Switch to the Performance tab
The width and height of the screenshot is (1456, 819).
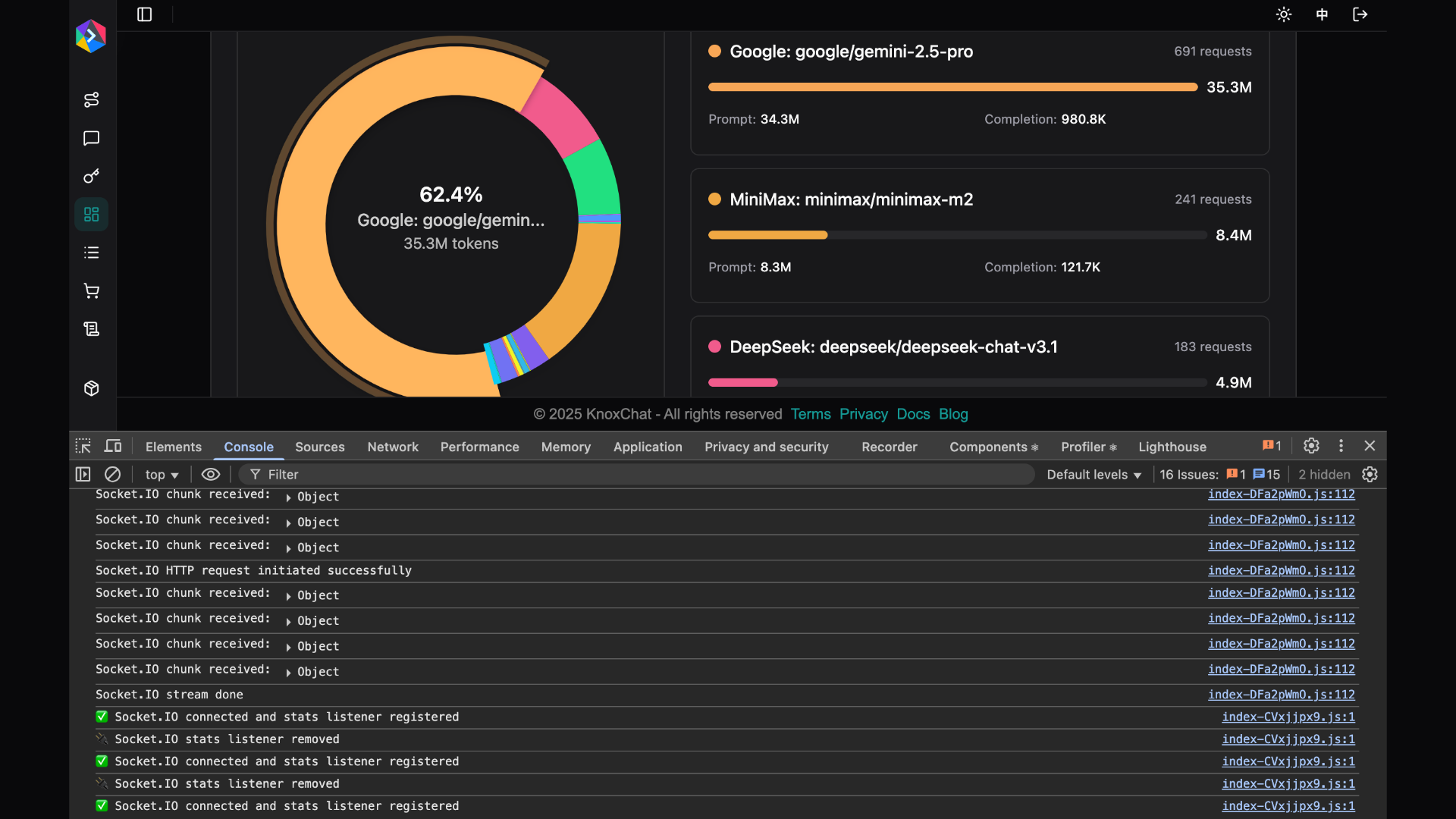(x=479, y=447)
